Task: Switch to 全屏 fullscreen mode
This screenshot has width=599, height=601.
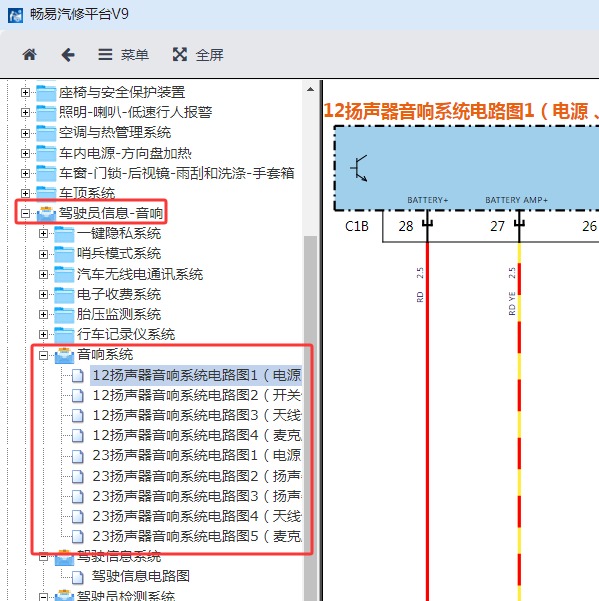Action: [x=198, y=55]
